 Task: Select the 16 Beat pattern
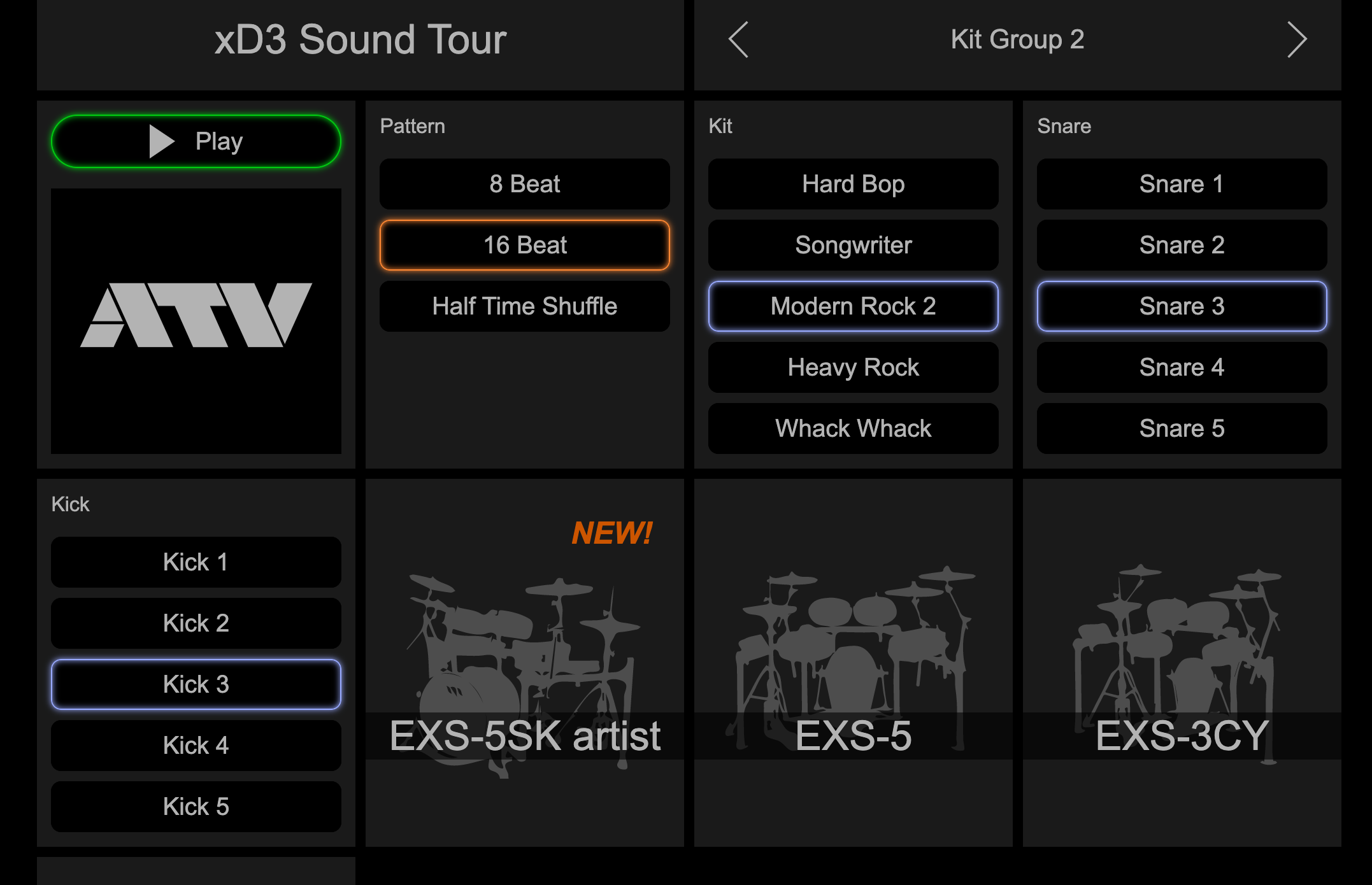point(525,245)
